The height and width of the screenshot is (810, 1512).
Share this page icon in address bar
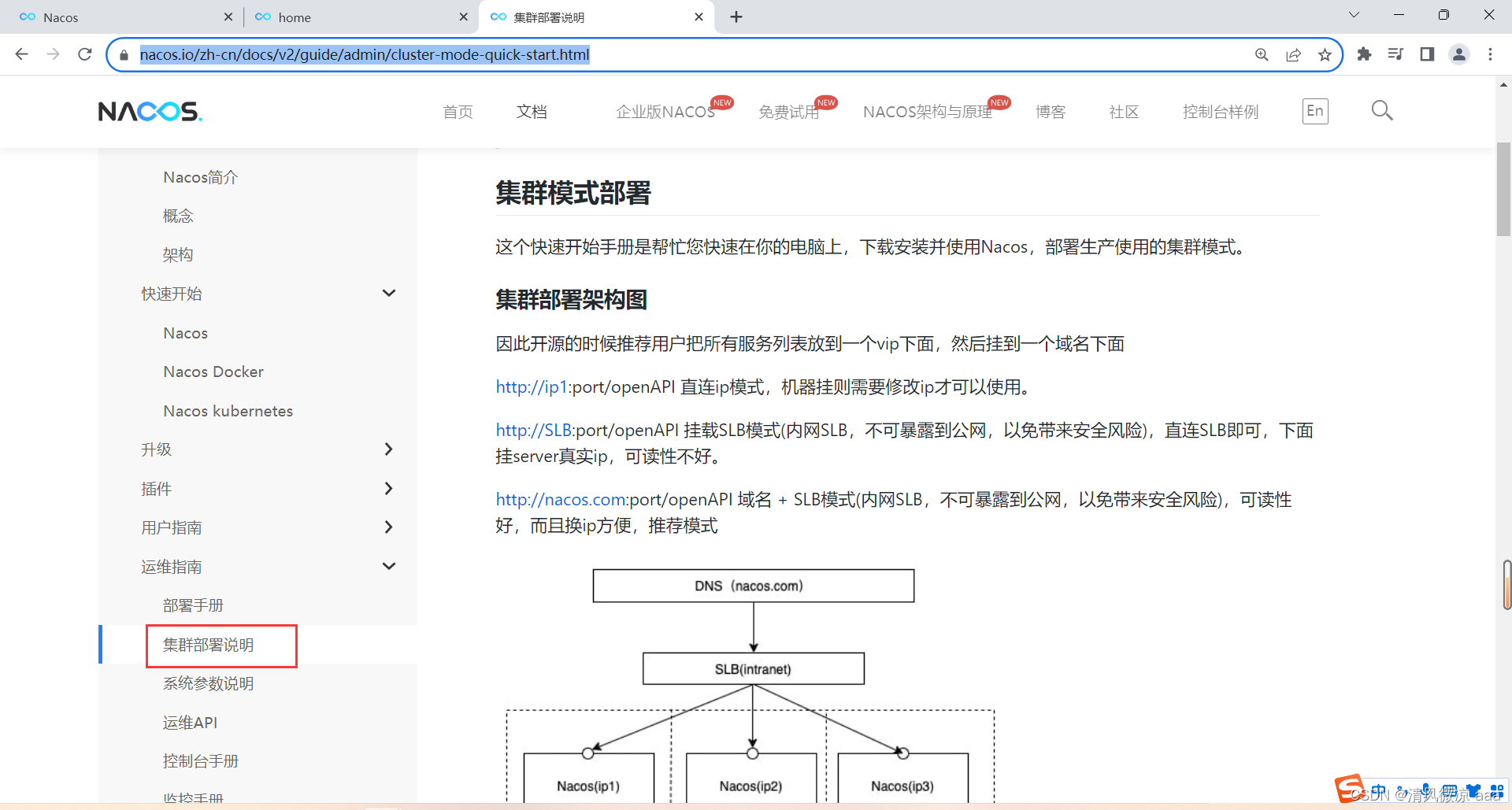1293,54
